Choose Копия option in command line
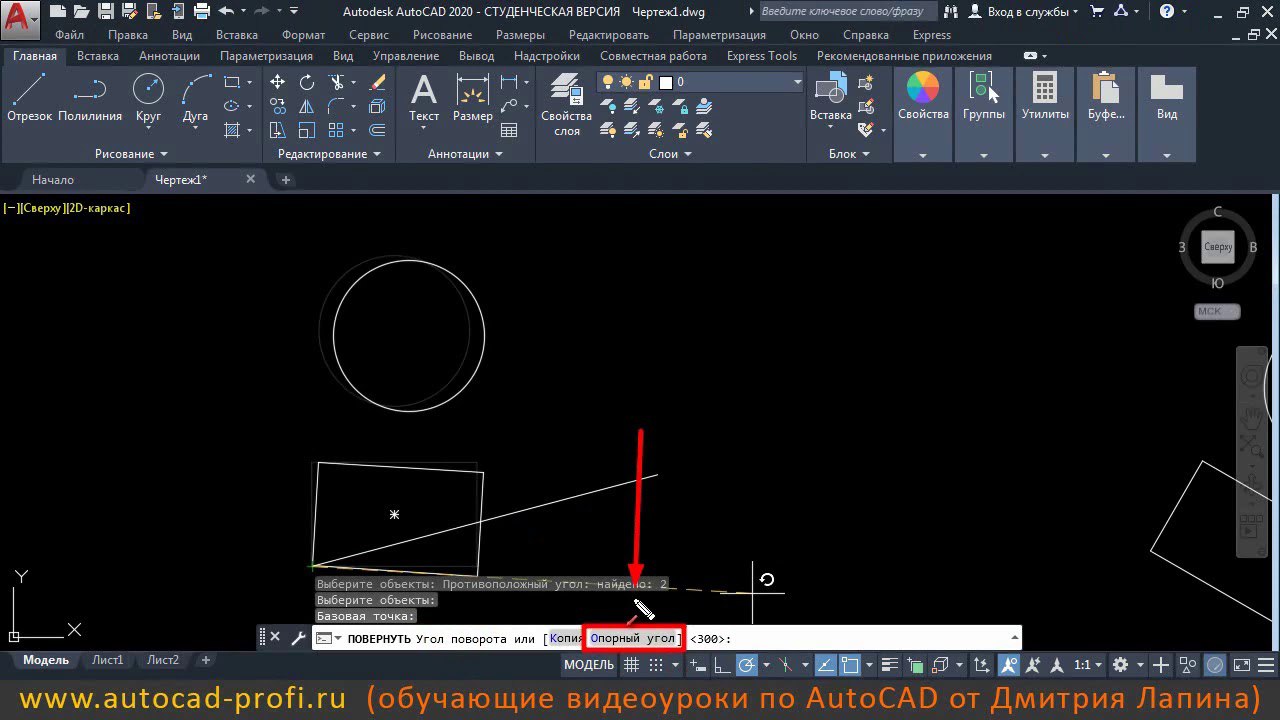 pos(565,638)
